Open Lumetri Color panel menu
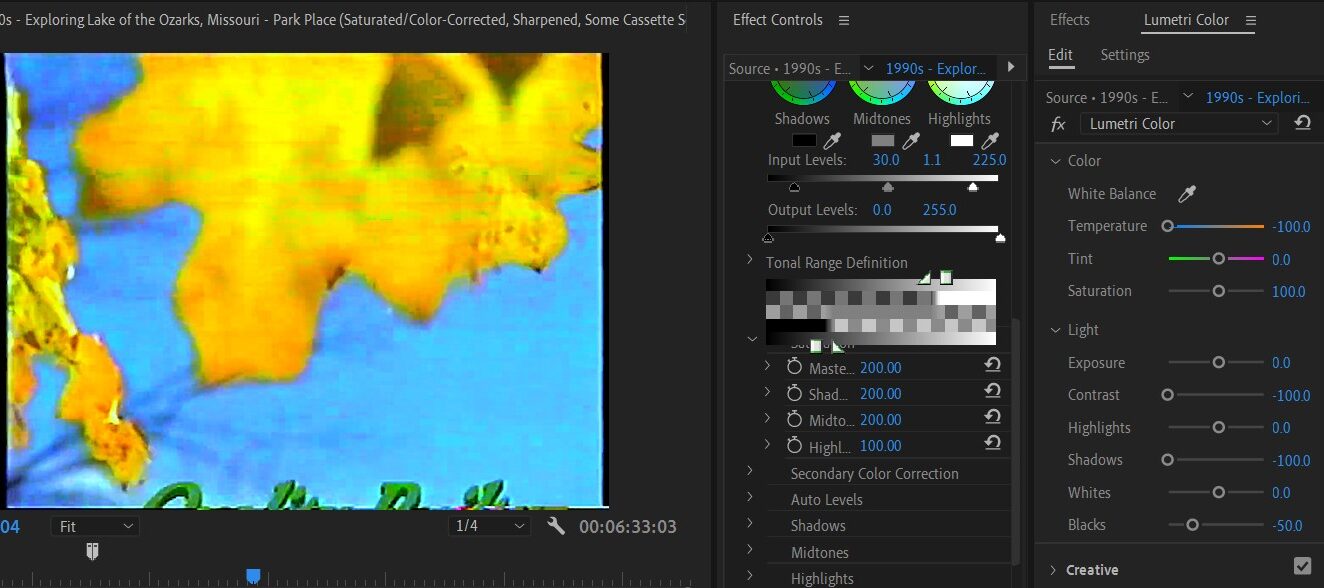Screen dimensions: 1324x588 [x=1250, y=20]
